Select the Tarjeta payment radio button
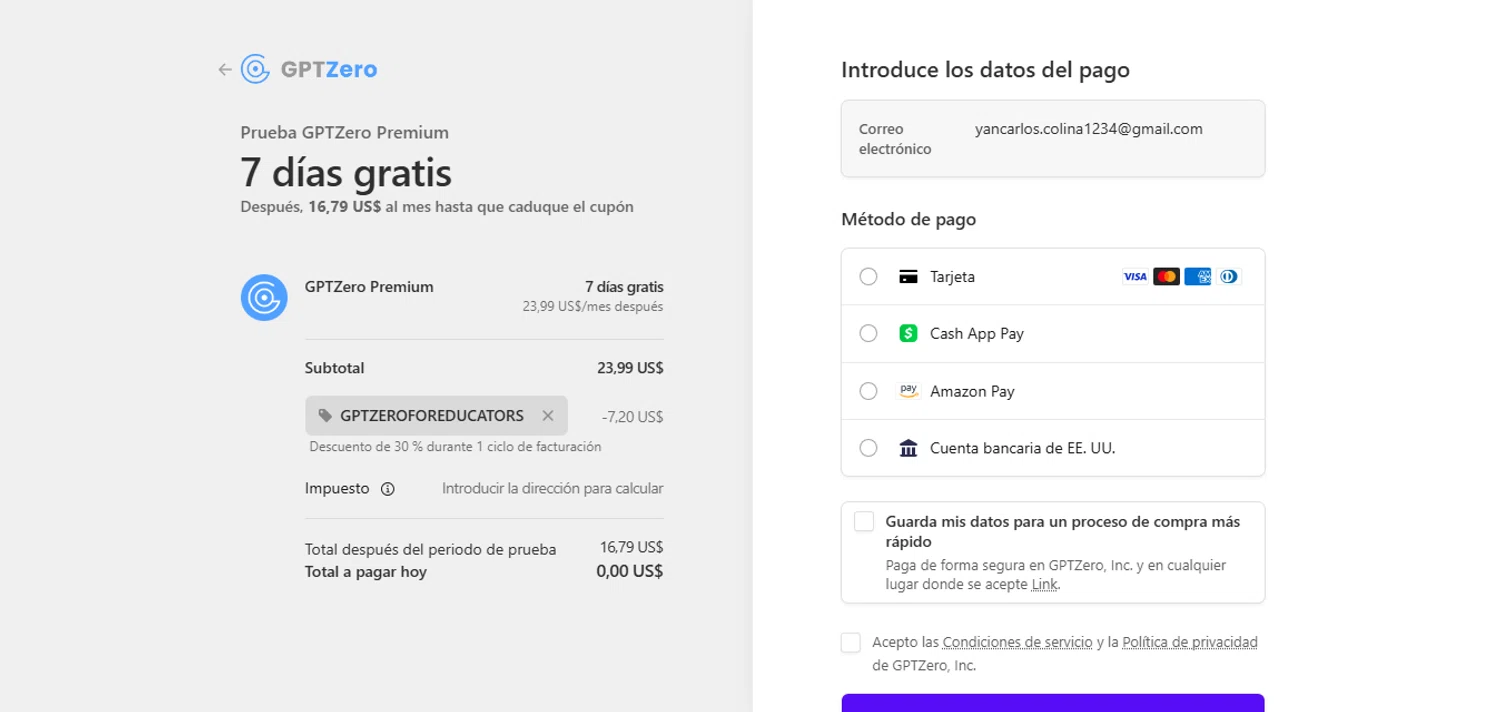Viewport: 1500px width, 712px height. tap(868, 277)
